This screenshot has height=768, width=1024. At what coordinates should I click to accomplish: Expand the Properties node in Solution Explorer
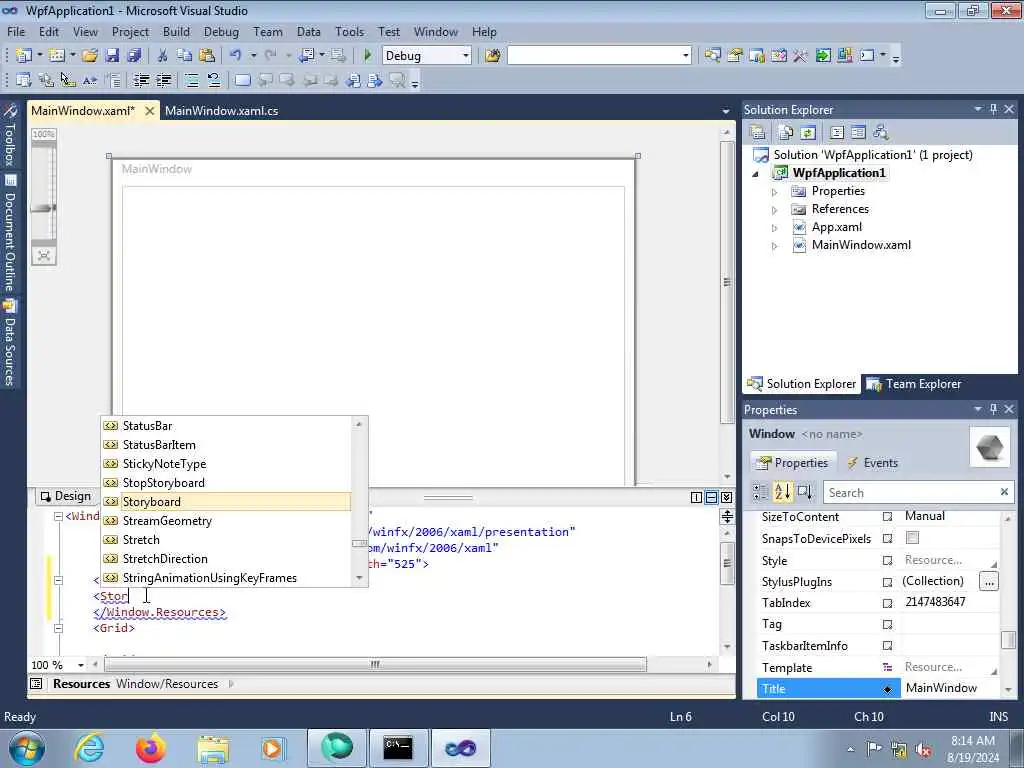(x=775, y=192)
